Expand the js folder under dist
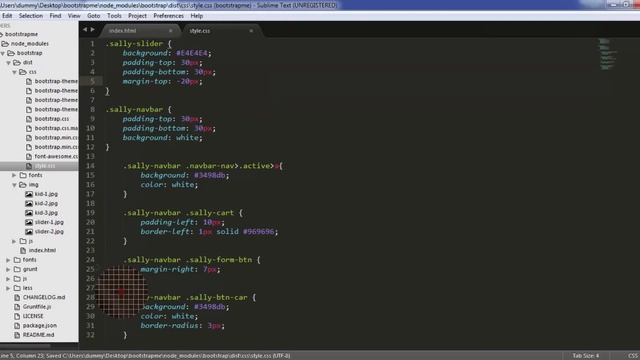The width and height of the screenshot is (640, 360). click(14, 241)
